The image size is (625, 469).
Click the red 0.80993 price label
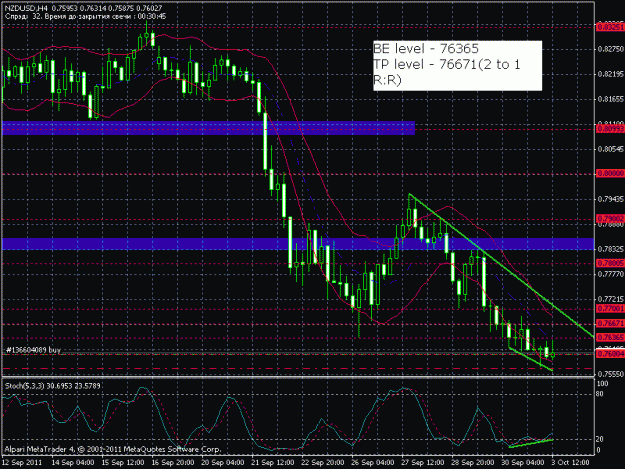pyautogui.click(x=609, y=129)
